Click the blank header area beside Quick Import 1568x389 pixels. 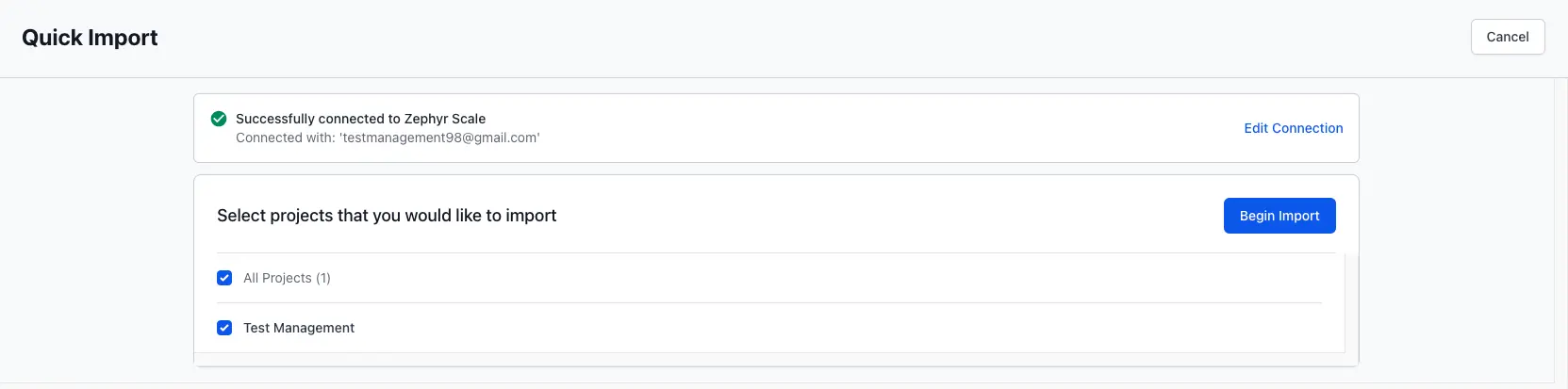(754, 38)
